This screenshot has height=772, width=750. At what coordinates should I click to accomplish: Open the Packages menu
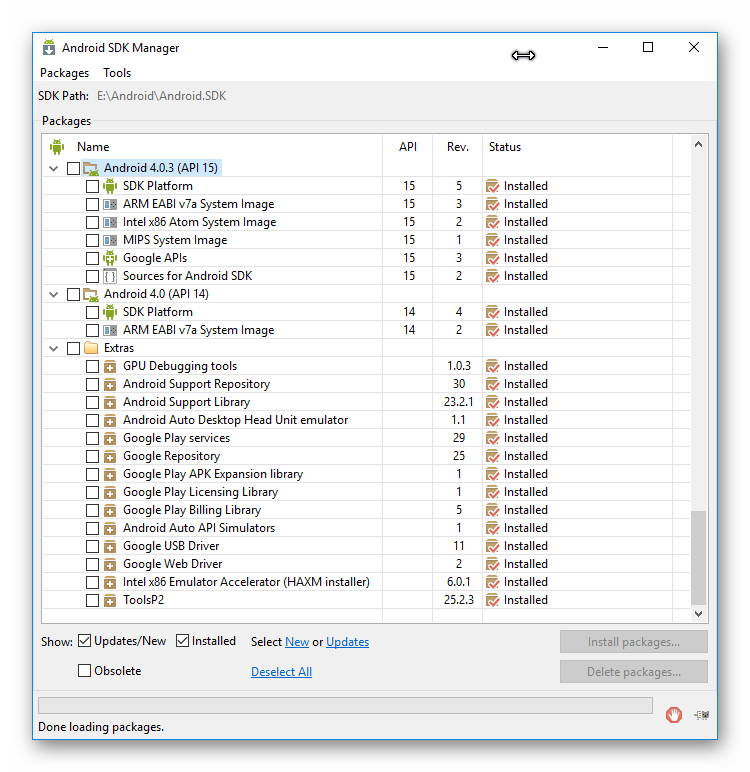click(x=65, y=73)
